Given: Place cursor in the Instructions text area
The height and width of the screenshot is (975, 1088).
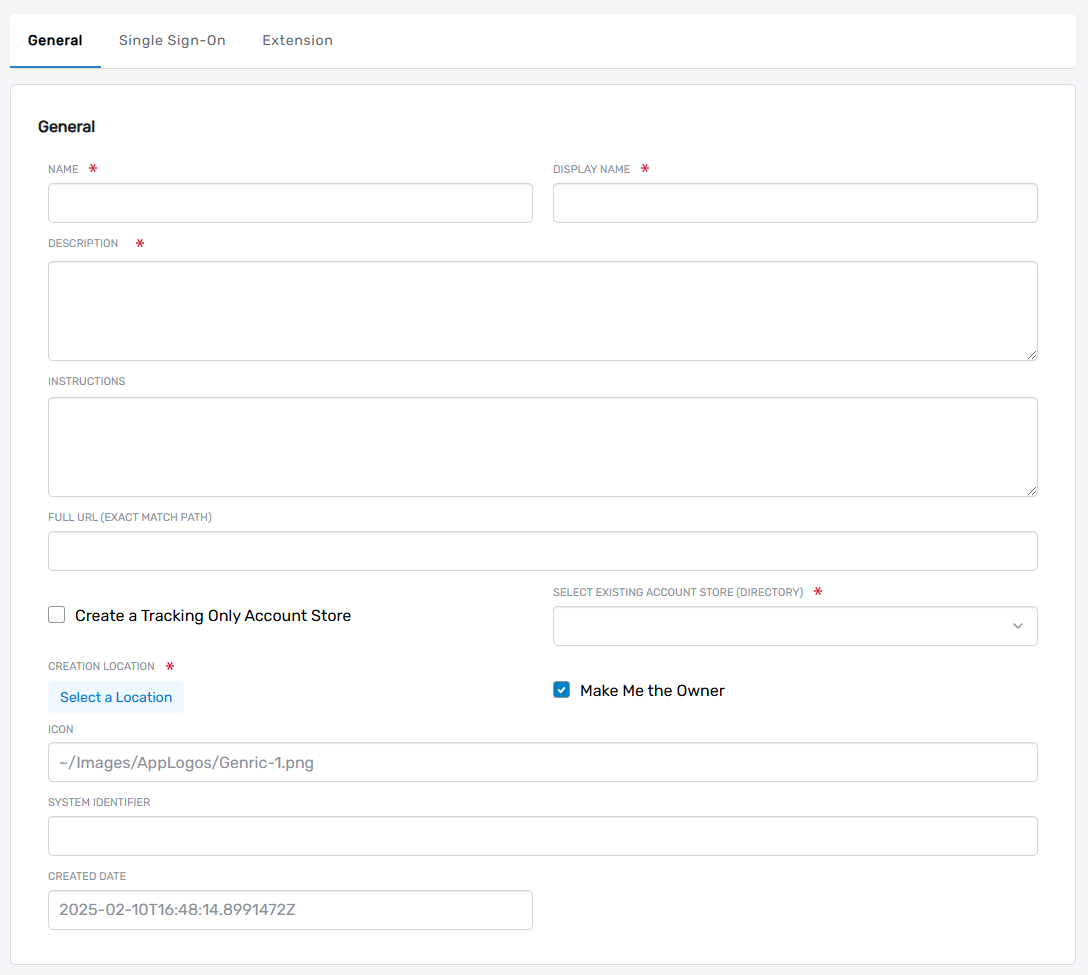Looking at the screenshot, I should 542,447.
